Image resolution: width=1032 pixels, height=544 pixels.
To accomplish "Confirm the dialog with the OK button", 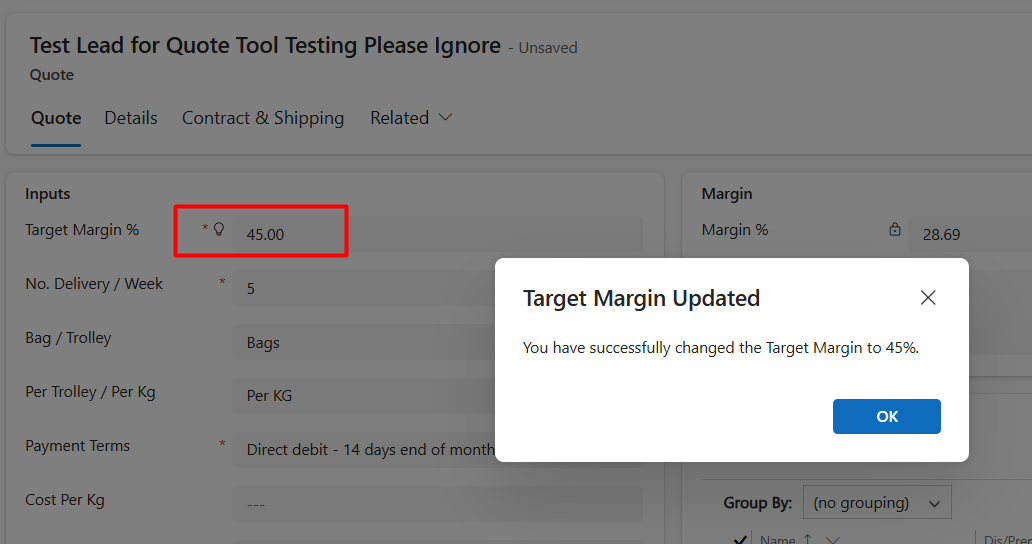I will tap(887, 416).
